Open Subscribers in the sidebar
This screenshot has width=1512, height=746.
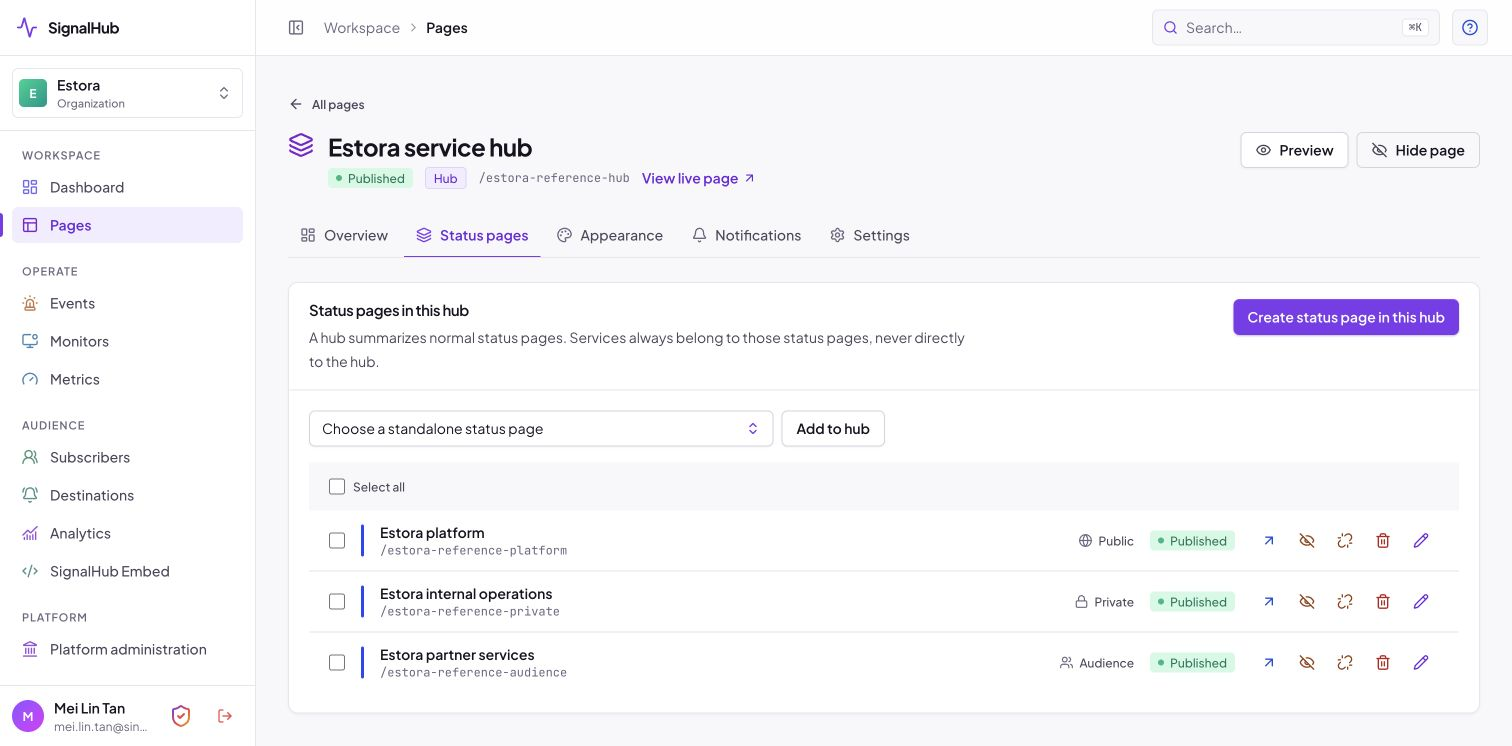127,457
